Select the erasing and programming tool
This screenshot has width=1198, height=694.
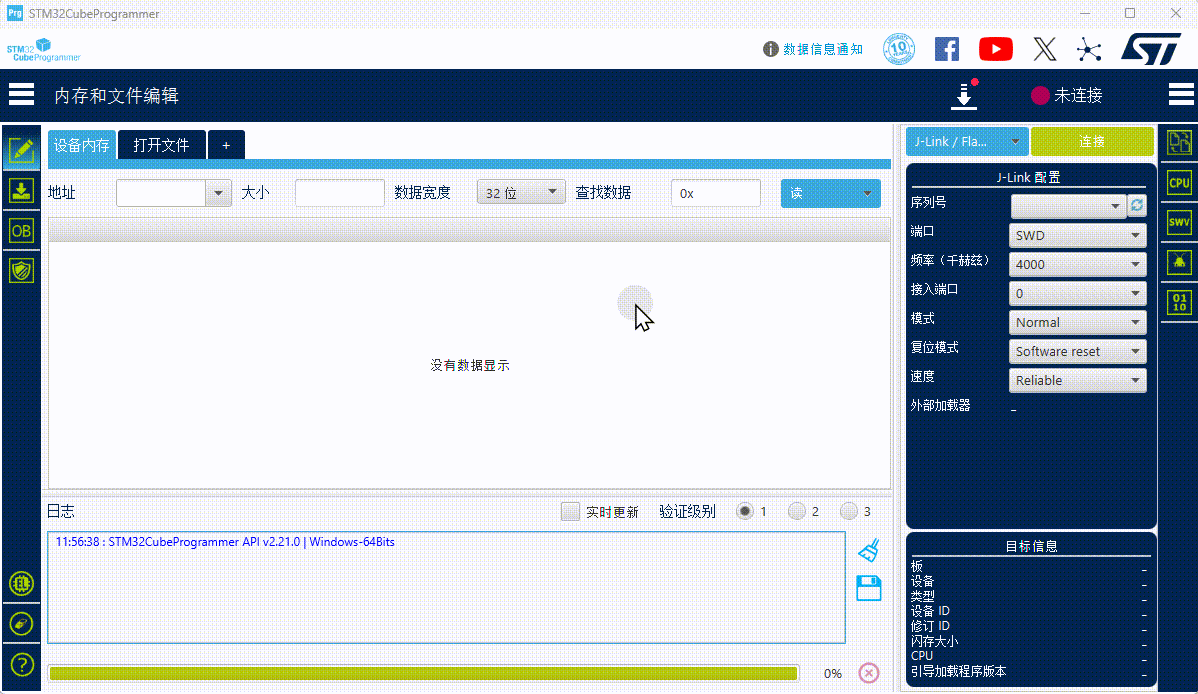[x=22, y=190]
